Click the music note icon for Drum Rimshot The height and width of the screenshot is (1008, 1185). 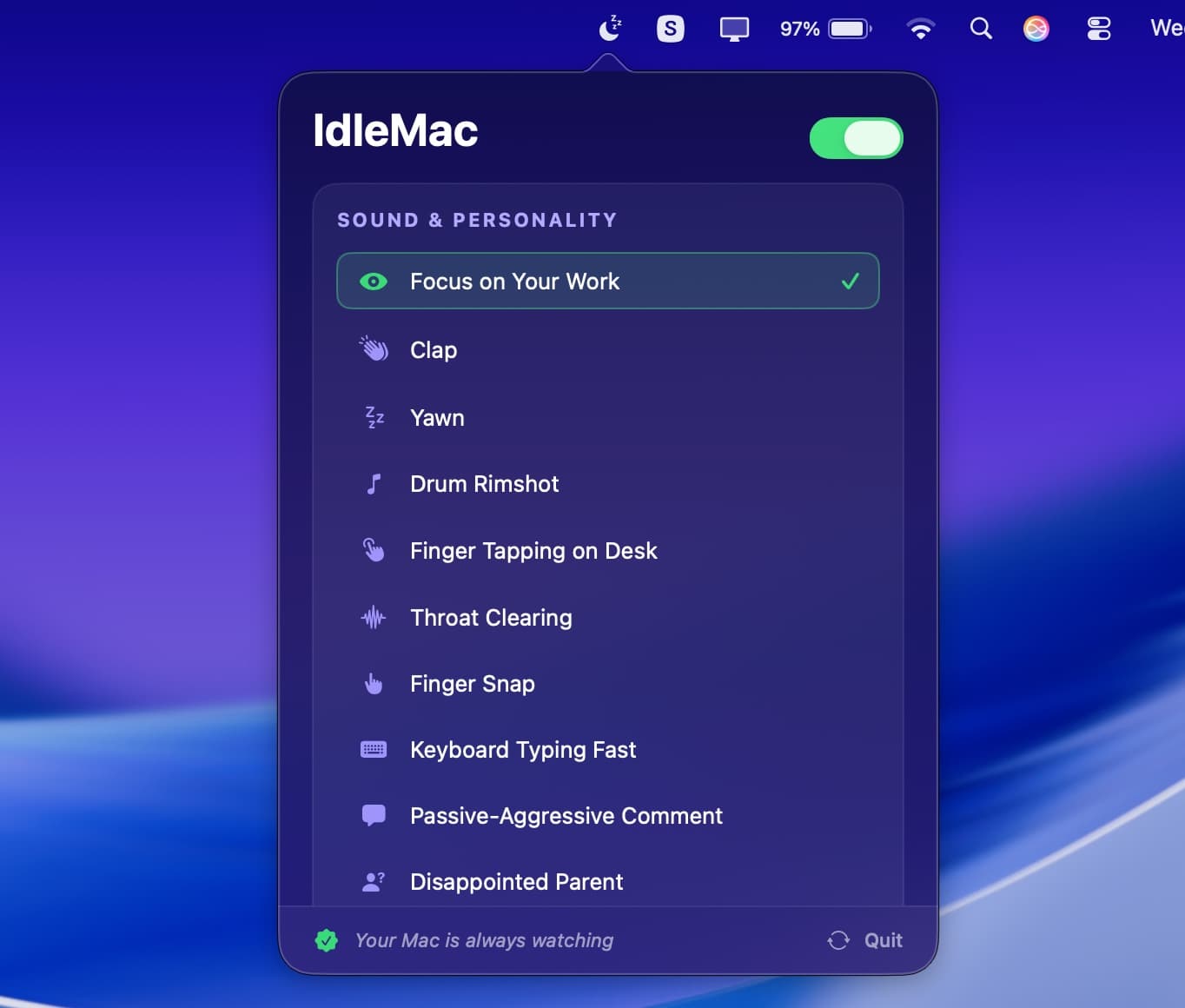374,484
